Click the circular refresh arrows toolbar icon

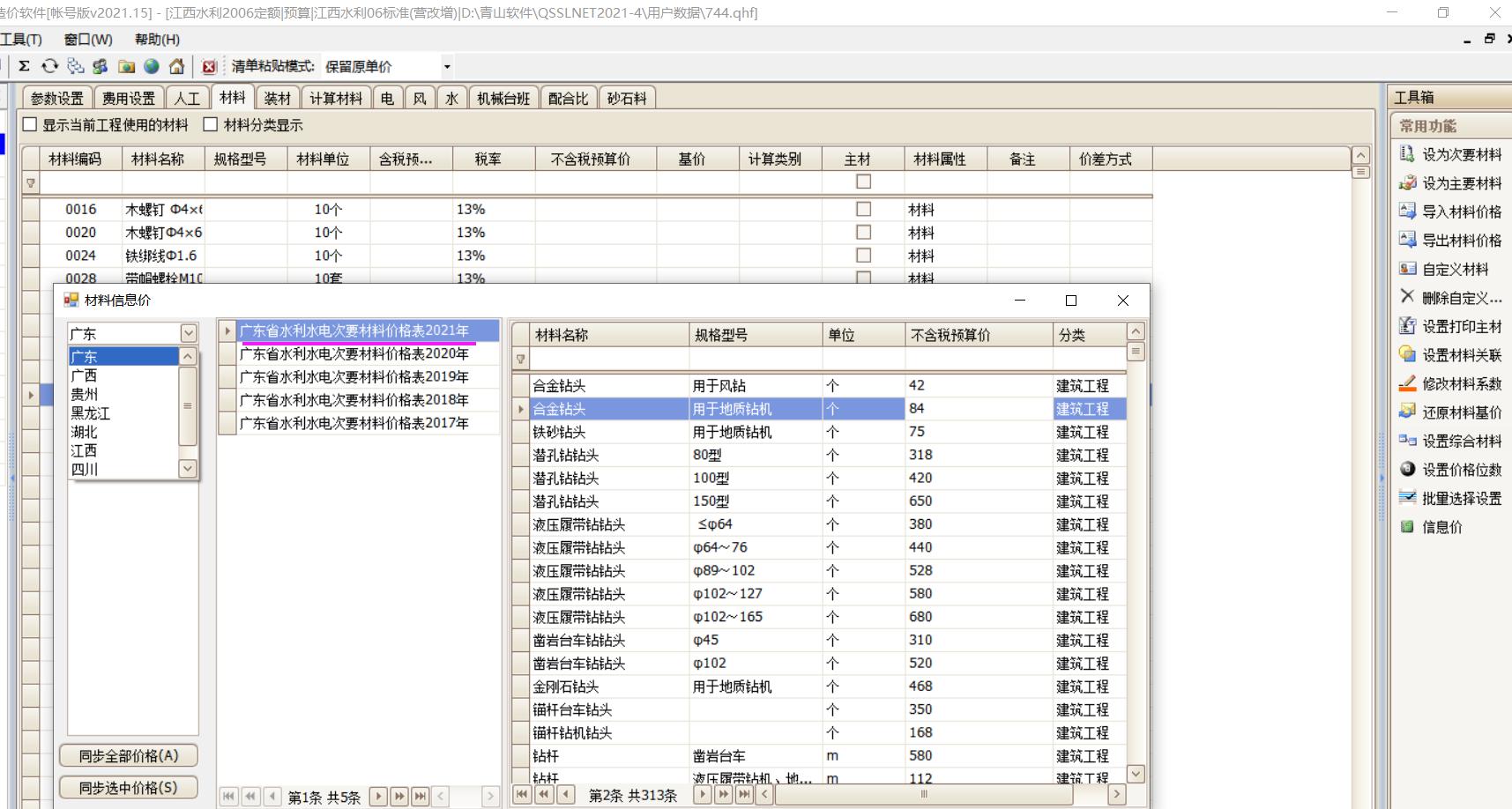(x=49, y=66)
